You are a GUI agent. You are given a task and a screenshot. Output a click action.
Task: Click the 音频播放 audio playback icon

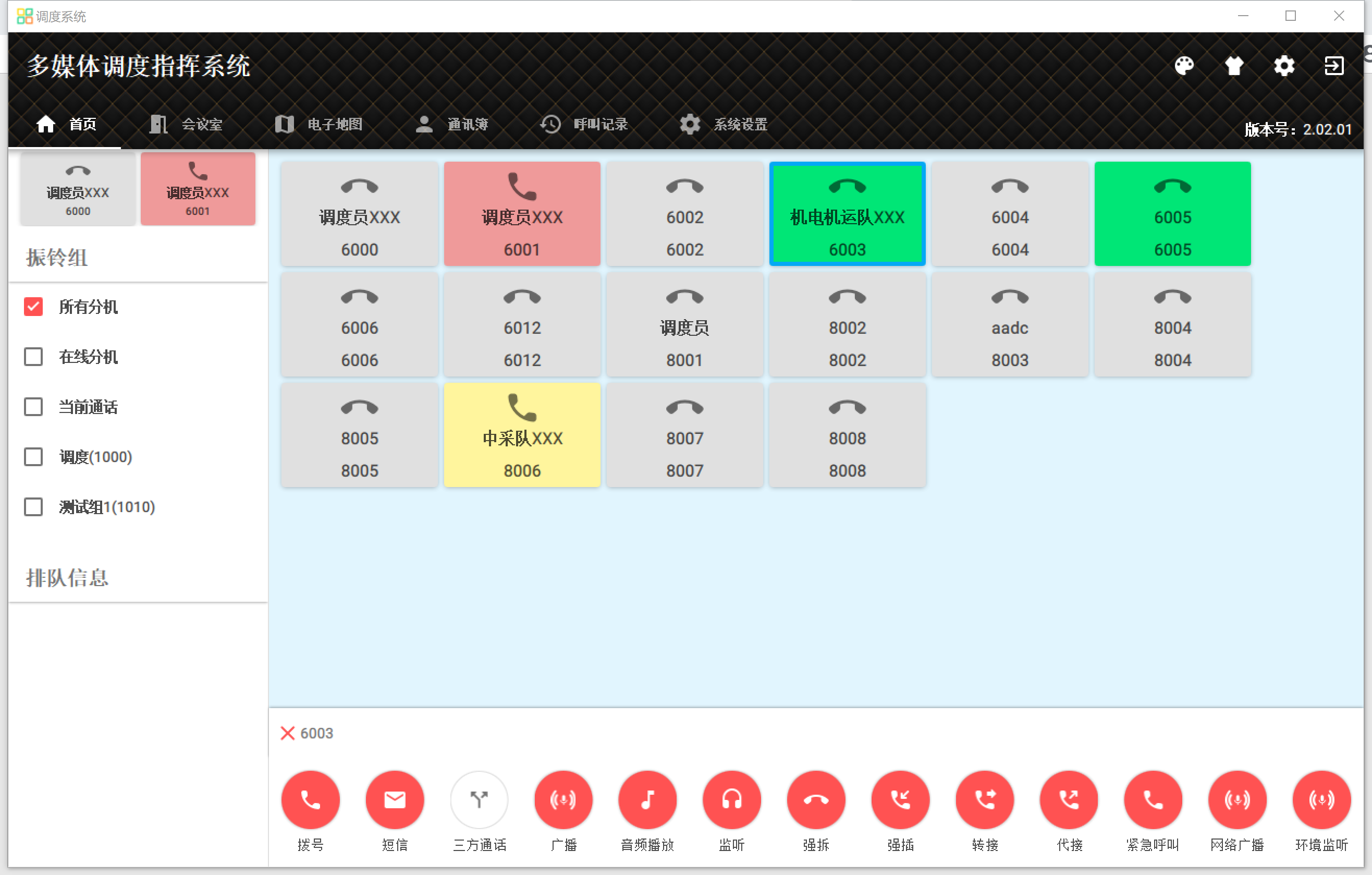click(x=647, y=799)
